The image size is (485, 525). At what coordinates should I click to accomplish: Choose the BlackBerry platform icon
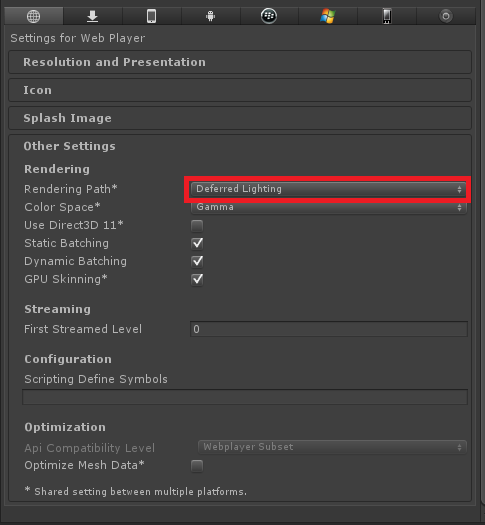point(269,16)
